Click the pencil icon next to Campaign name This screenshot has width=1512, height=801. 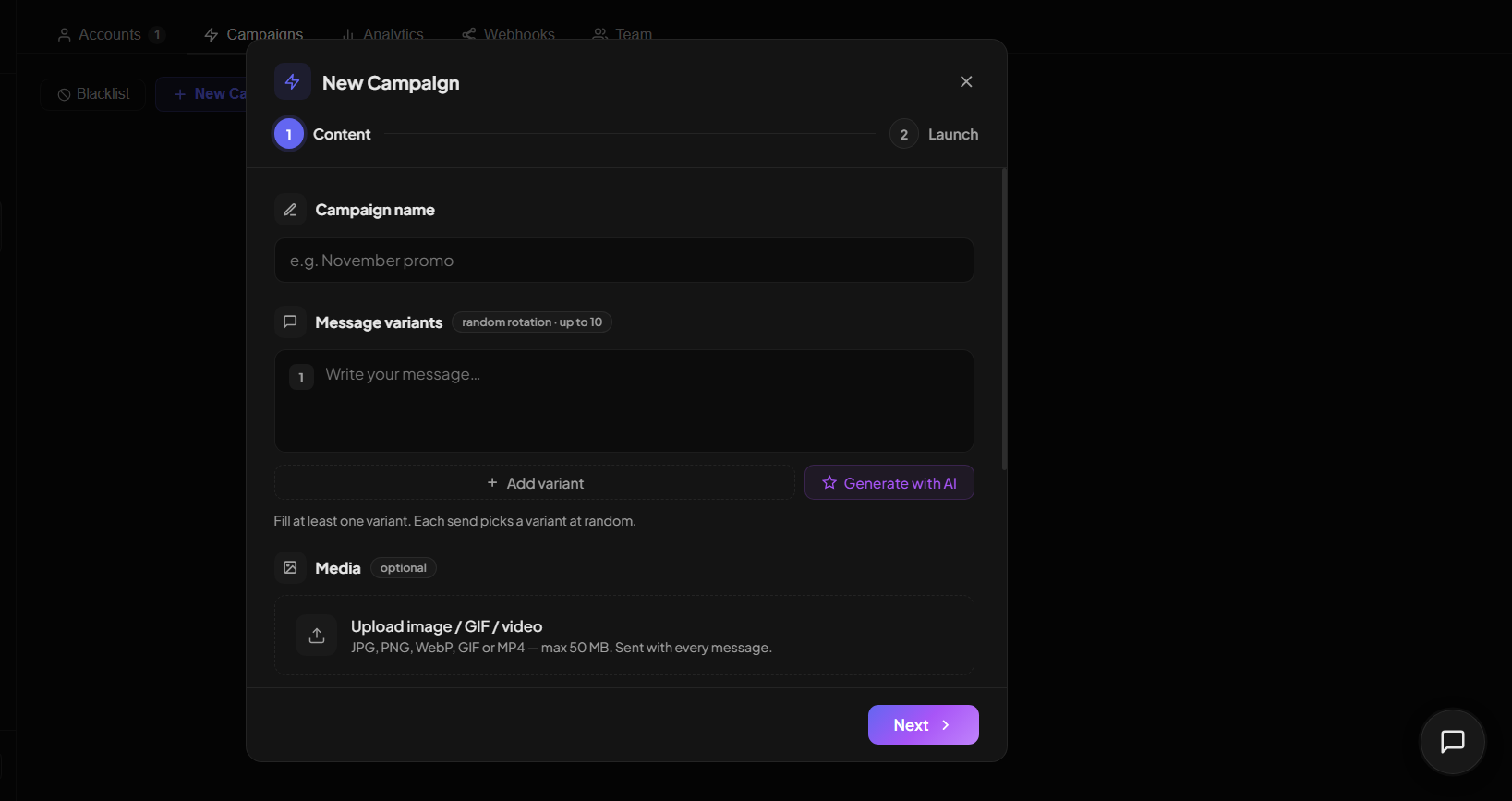point(290,210)
